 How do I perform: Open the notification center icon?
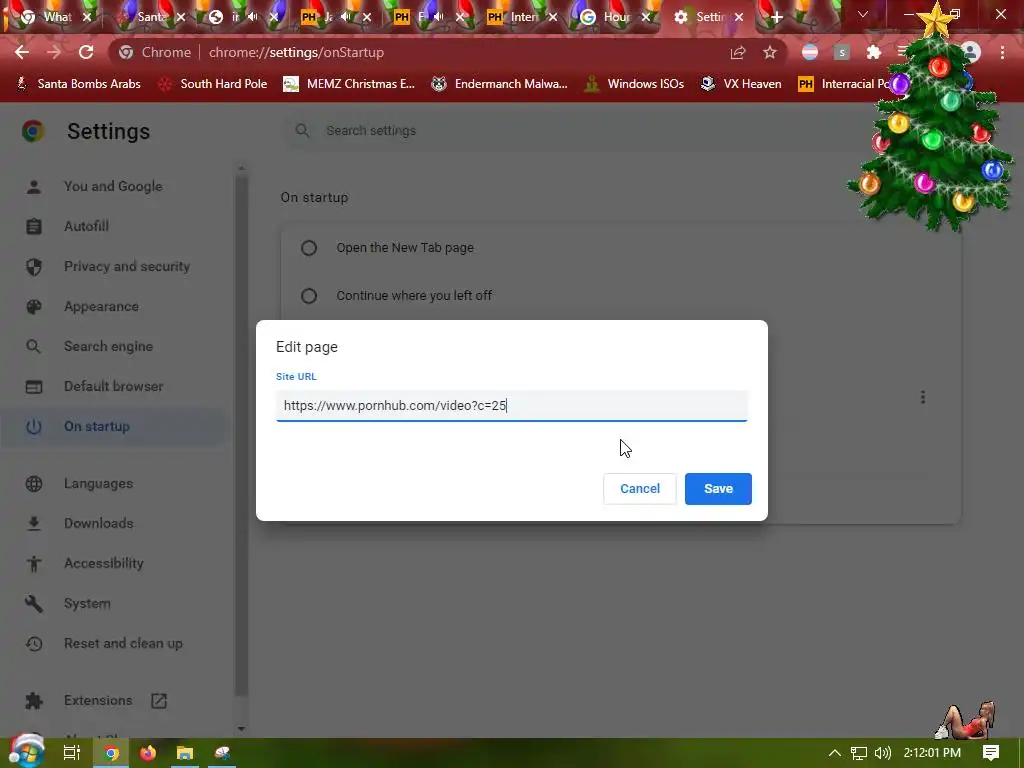991,753
